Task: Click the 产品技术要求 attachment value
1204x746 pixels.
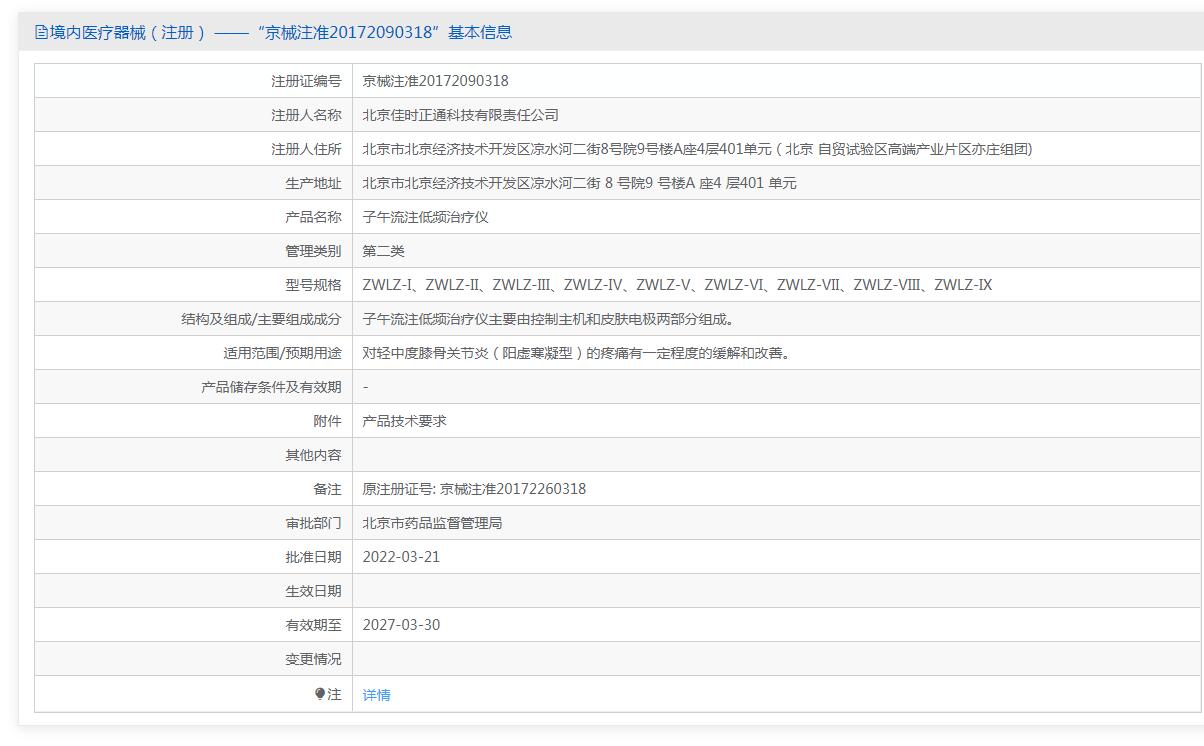Action: [404, 421]
